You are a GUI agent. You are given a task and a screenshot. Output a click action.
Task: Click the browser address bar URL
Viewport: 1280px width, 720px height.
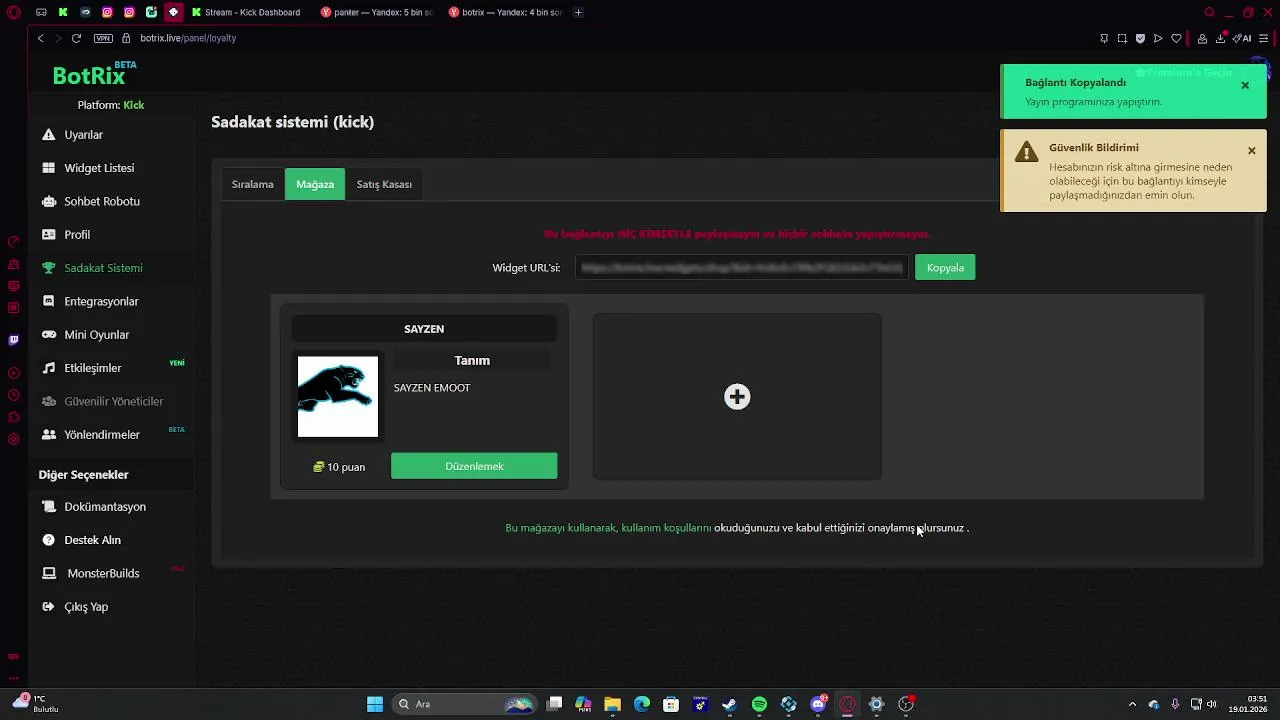click(x=188, y=38)
